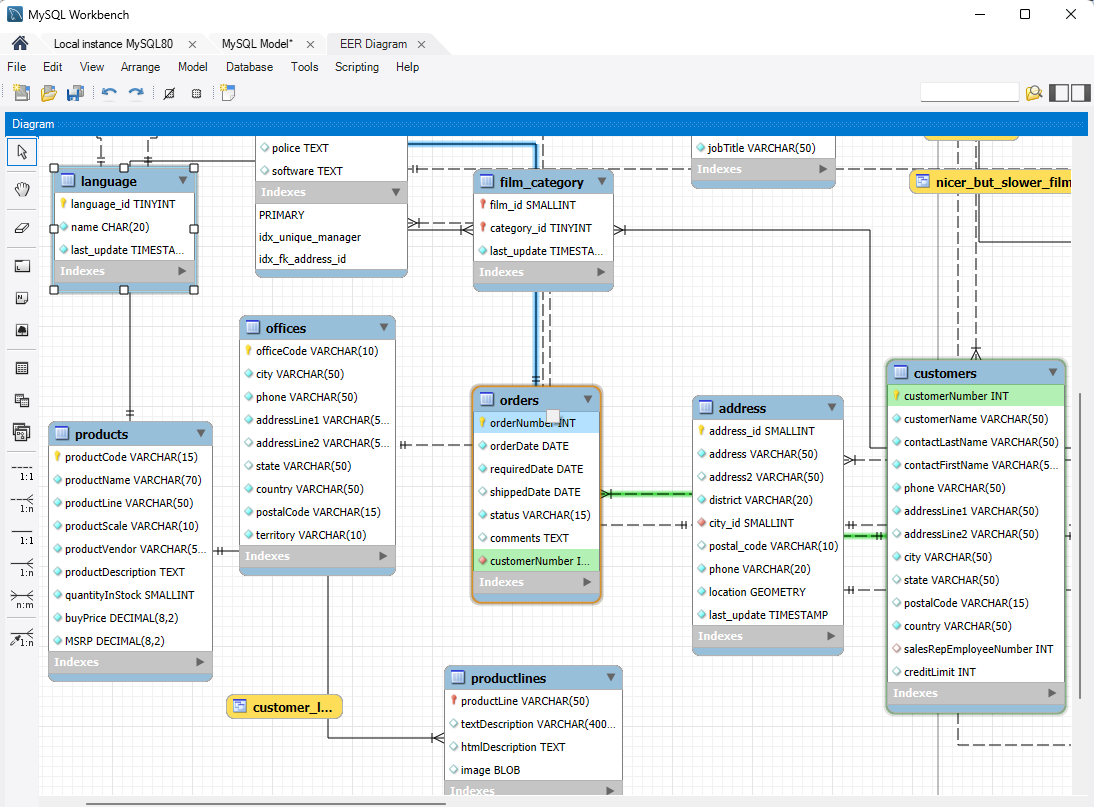The image size is (1094, 807).
Task: Open the Database menu
Action: [249, 67]
